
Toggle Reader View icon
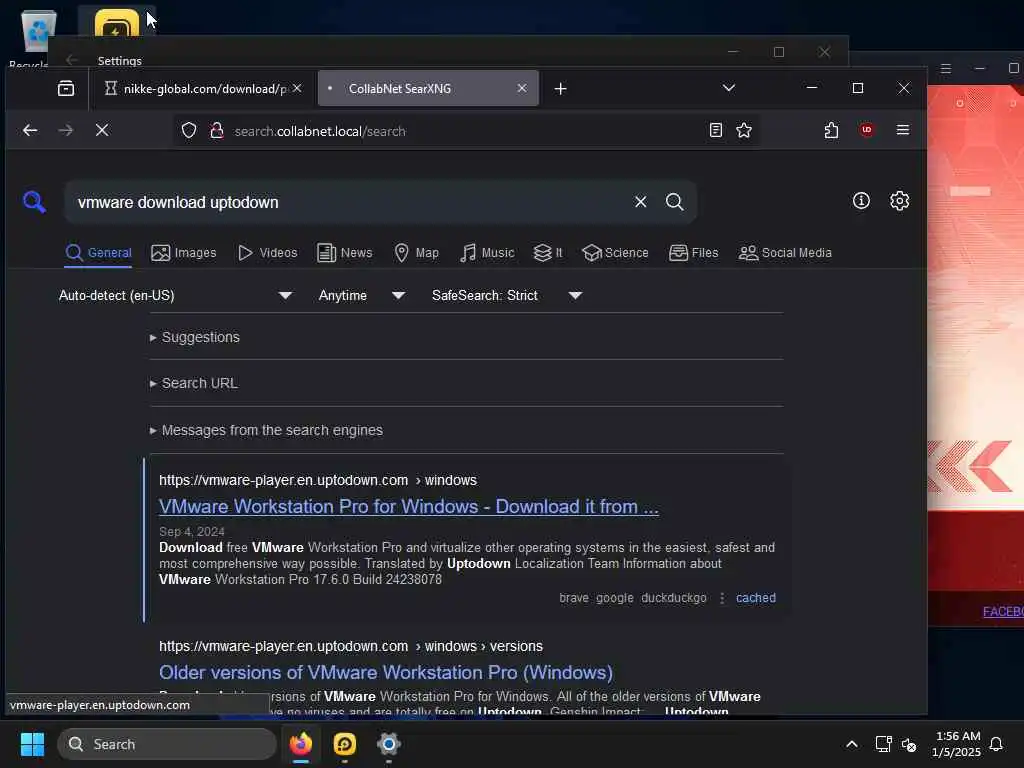(x=716, y=131)
